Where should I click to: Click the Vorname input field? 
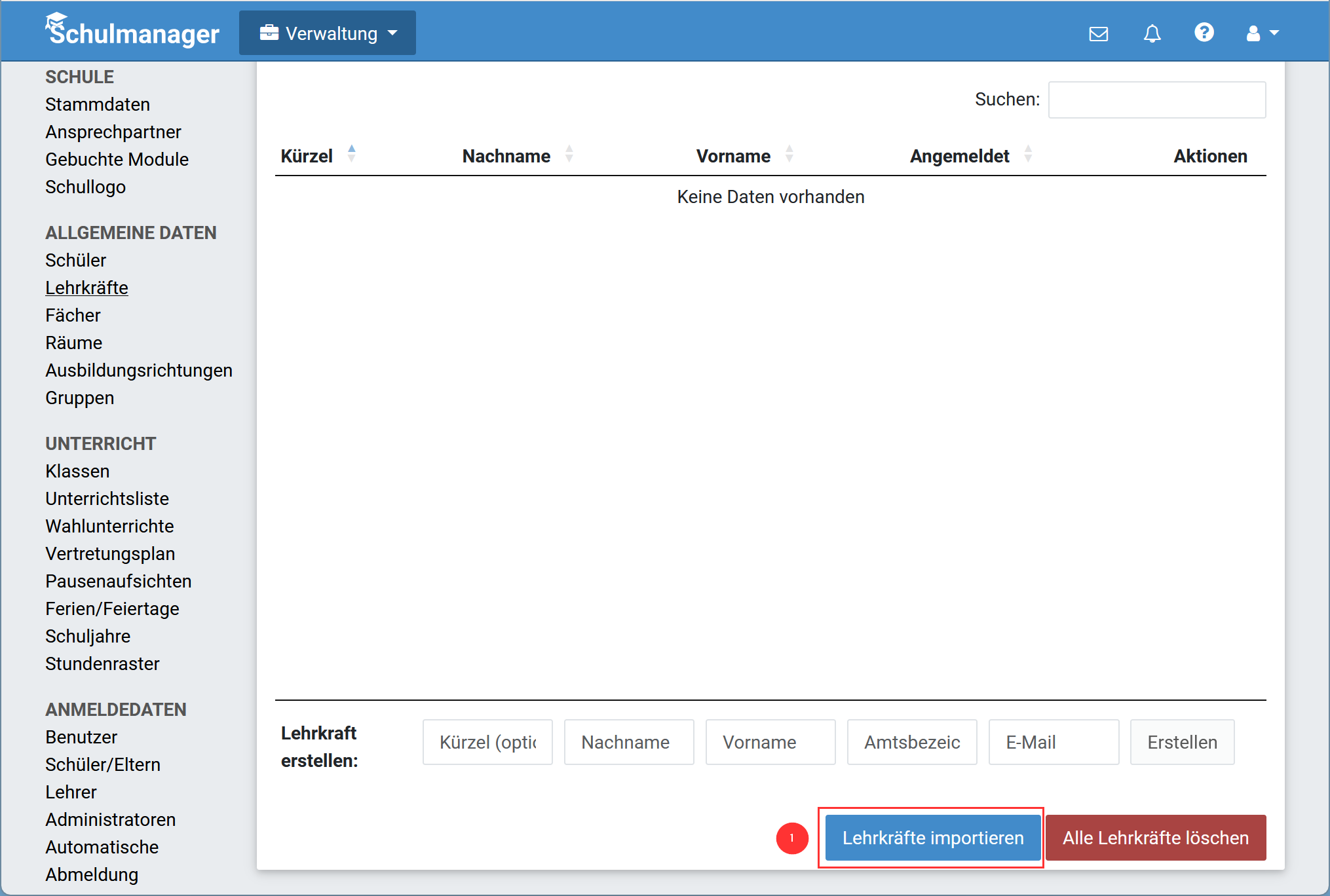(770, 742)
